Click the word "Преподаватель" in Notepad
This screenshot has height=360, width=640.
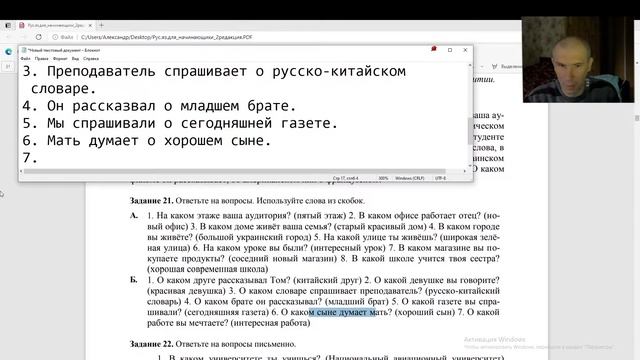click(x=101, y=71)
